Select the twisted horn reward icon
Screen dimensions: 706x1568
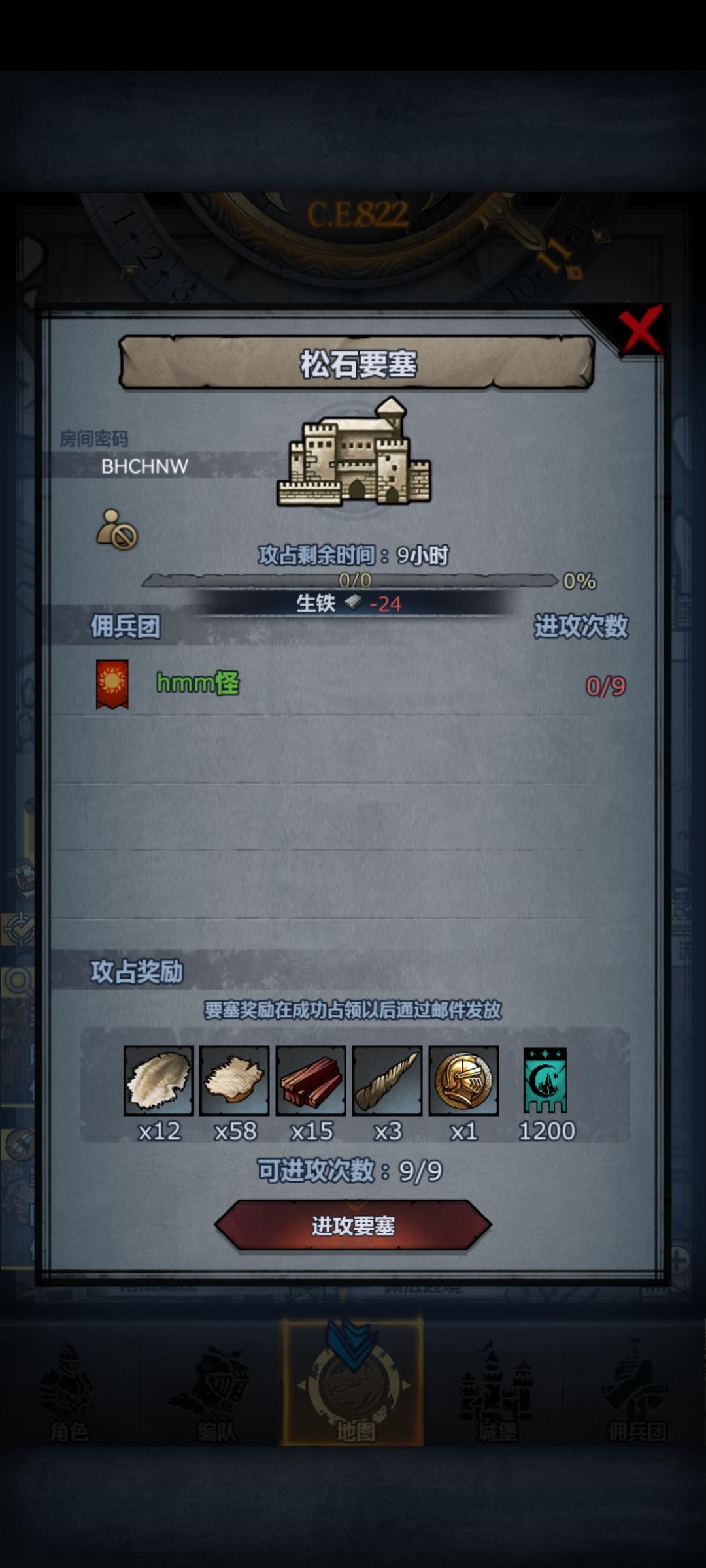point(387,1080)
